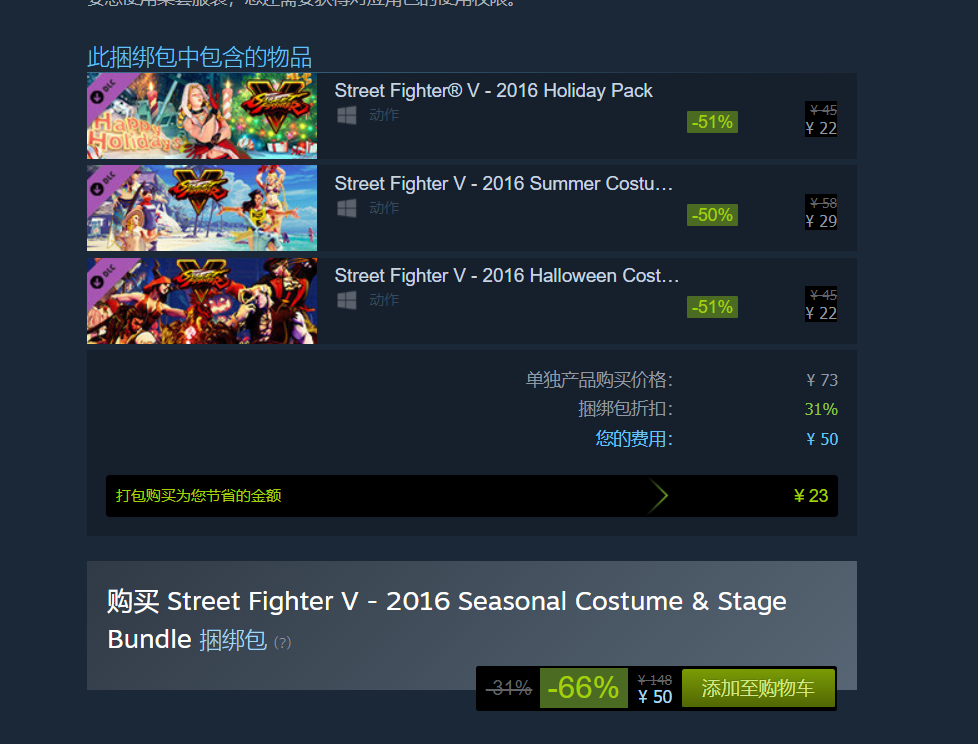The width and height of the screenshot is (978, 744).
Task: Click the (?) help icon beside 捆绑包
Action: click(x=283, y=643)
